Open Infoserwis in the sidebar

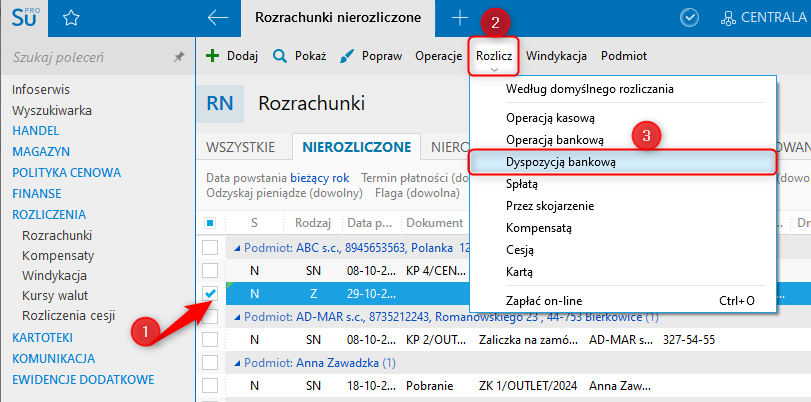point(41,90)
